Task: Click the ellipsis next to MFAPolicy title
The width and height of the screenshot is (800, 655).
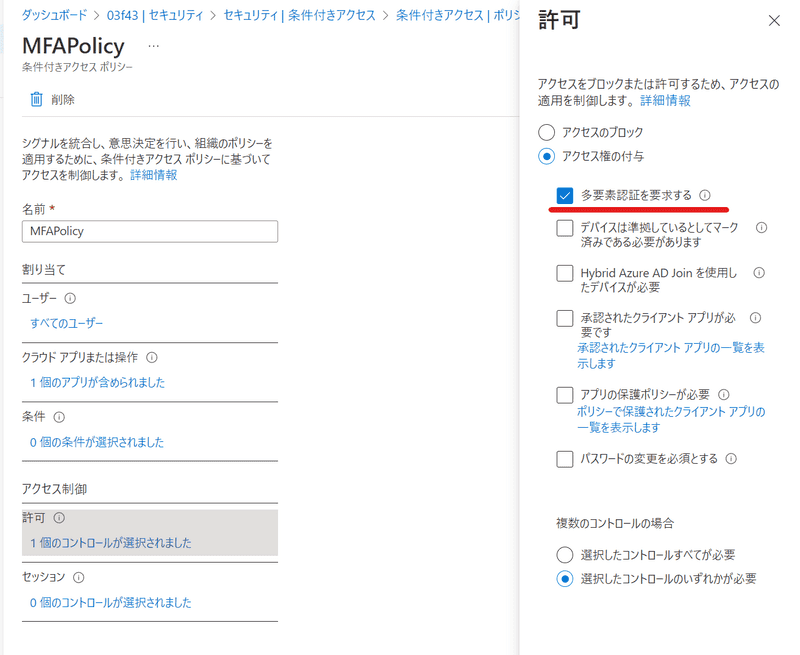Action: click(x=153, y=46)
